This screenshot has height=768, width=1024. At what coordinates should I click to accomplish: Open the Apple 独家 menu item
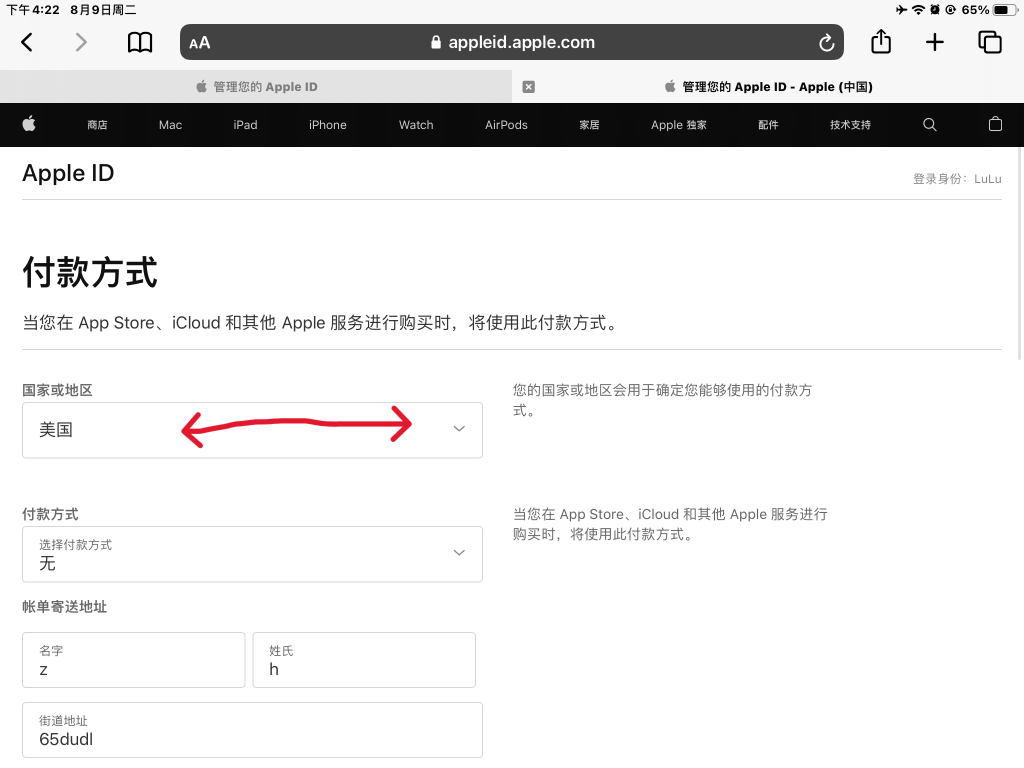pos(679,125)
